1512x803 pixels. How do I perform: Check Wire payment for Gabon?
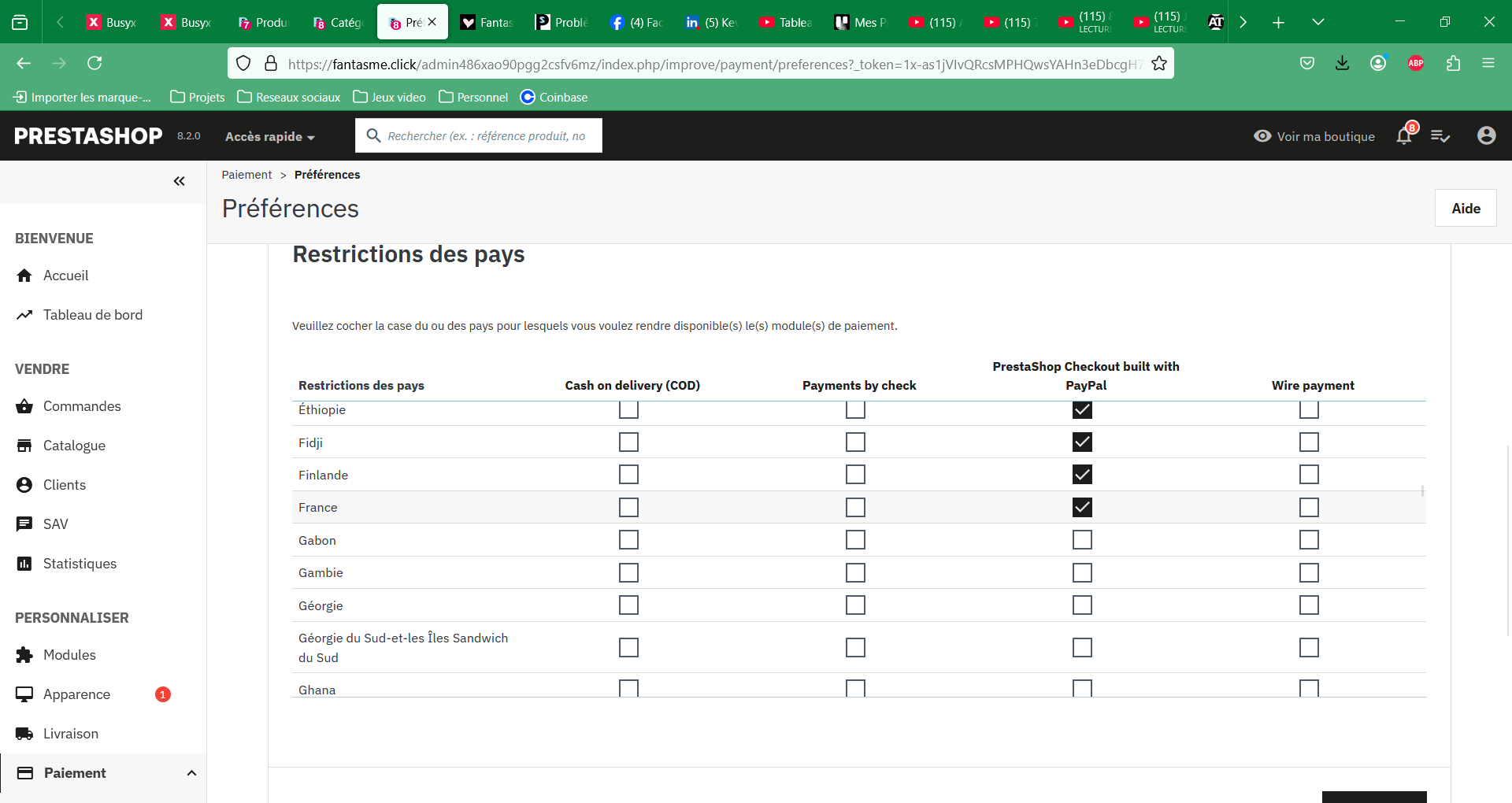pyautogui.click(x=1309, y=540)
